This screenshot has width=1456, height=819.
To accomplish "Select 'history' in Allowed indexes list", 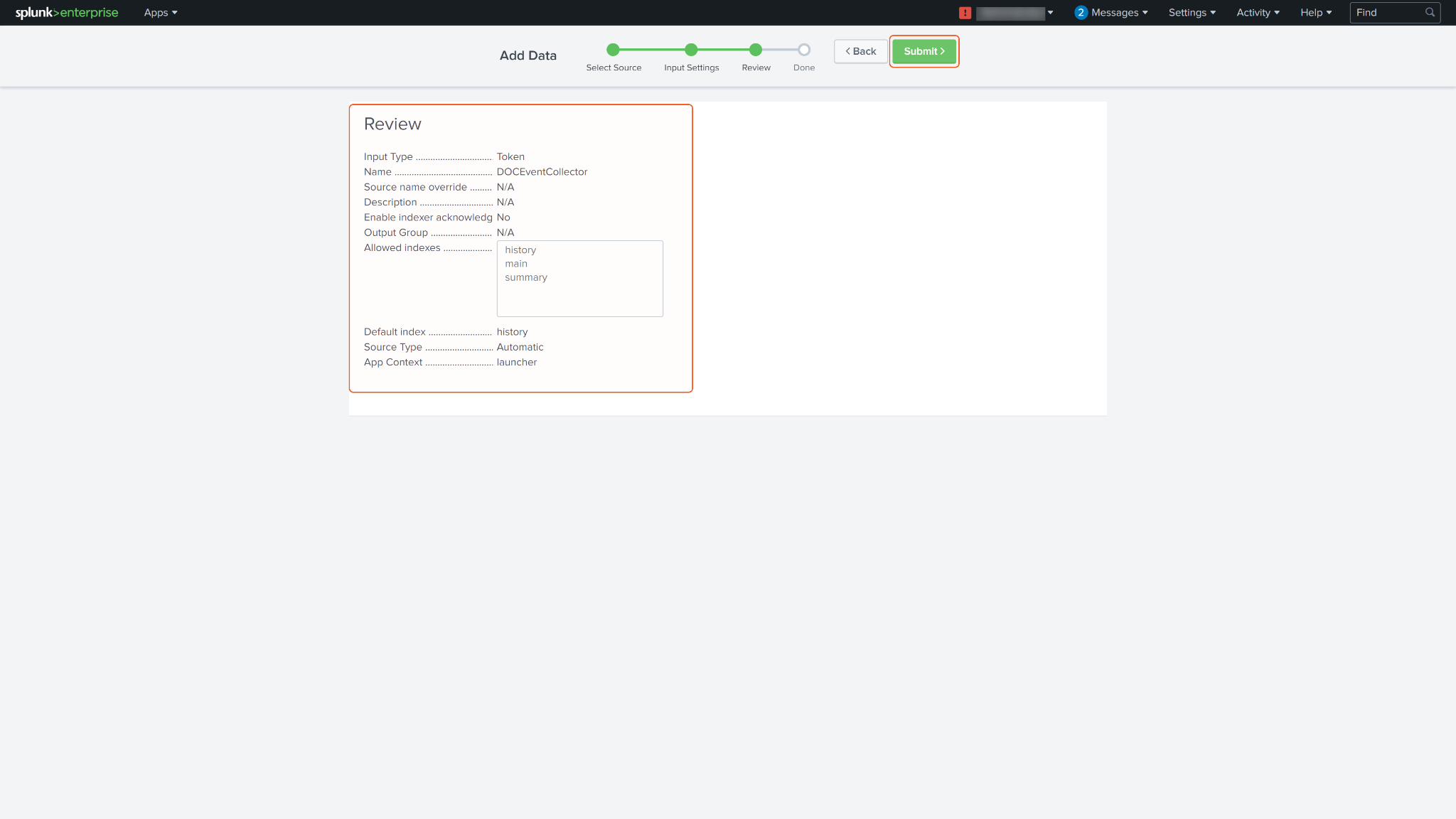I will click(520, 250).
